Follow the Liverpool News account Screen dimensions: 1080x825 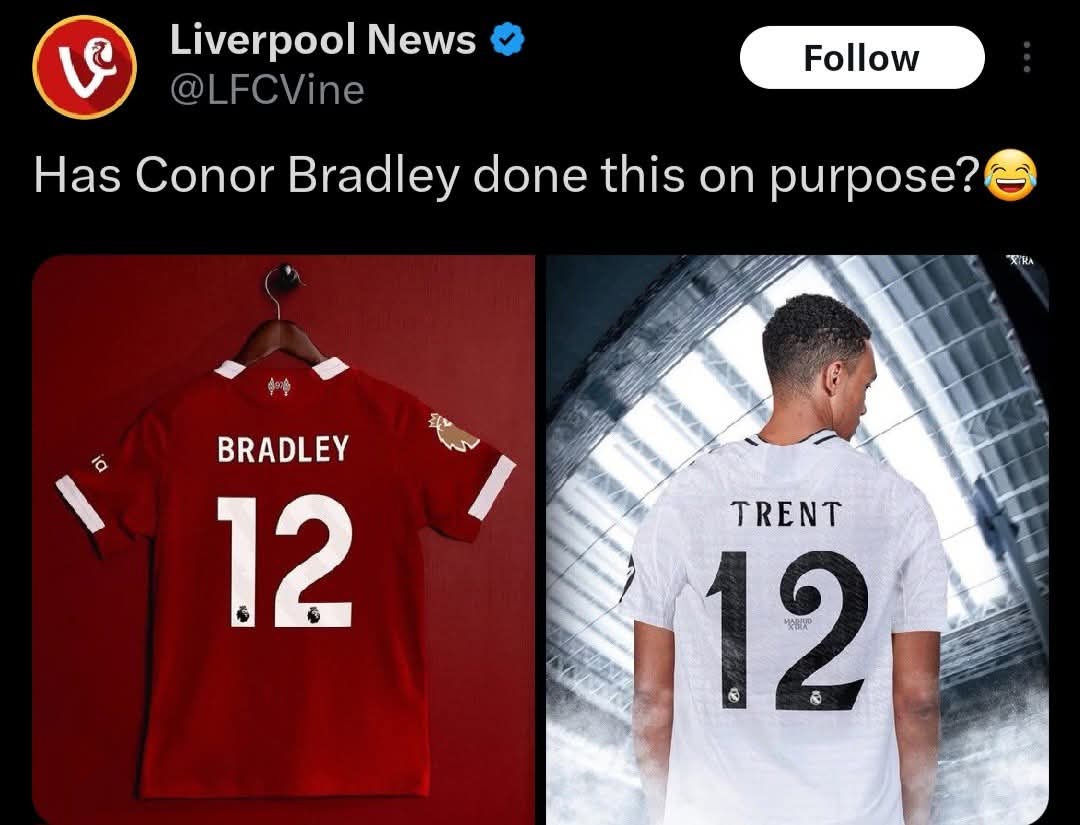click(x=862, y=58)
